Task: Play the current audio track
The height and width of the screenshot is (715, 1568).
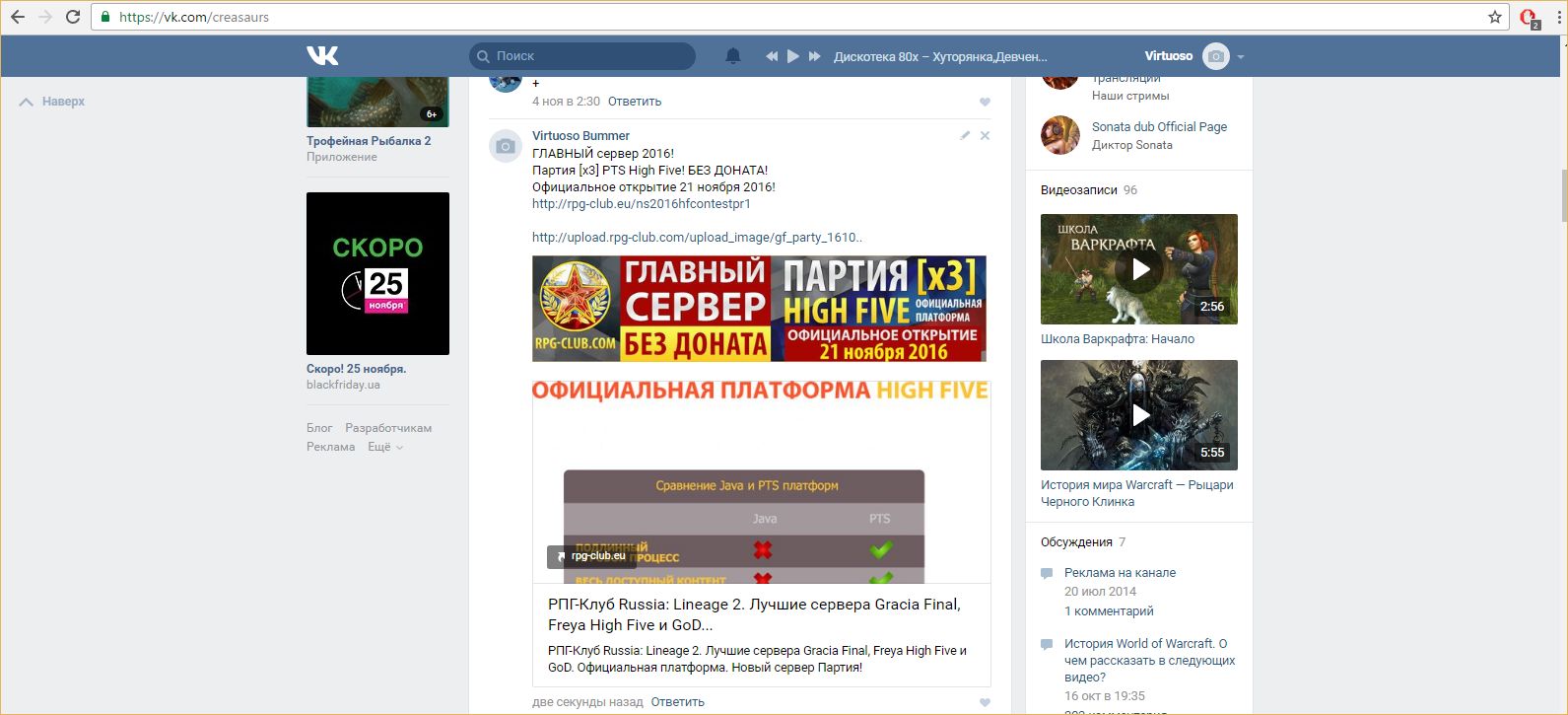Action: click(793, 56)
